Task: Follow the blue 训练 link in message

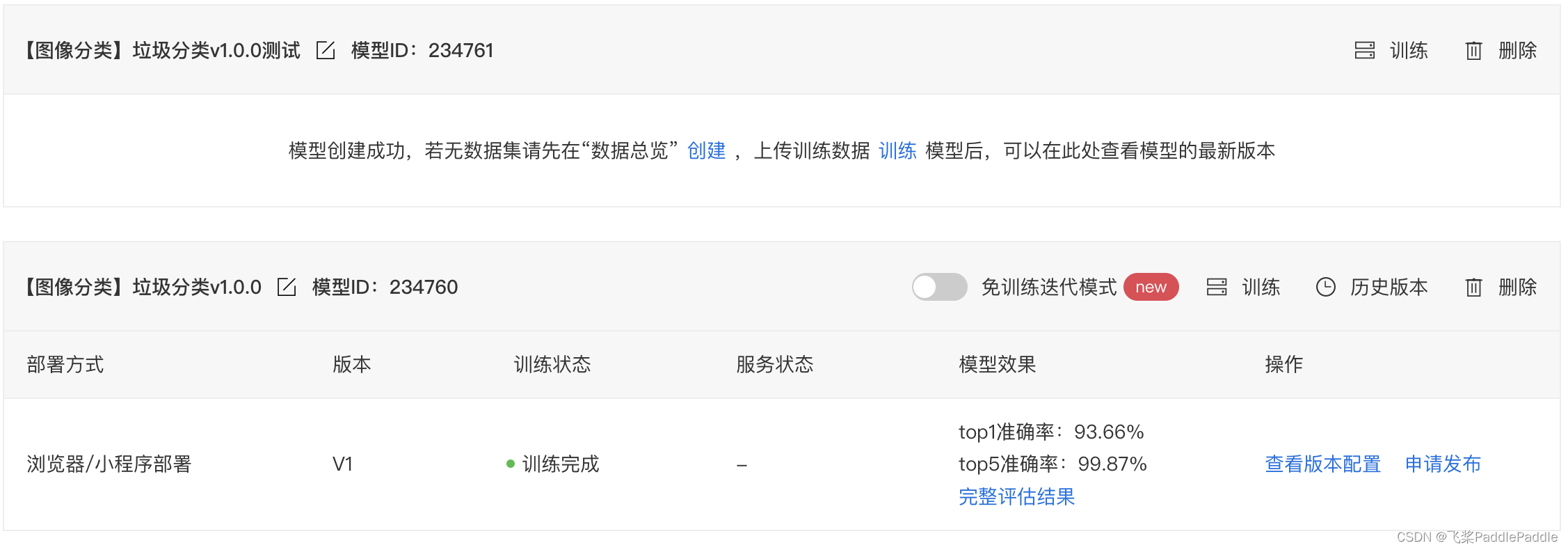Action: coord(897,151)
